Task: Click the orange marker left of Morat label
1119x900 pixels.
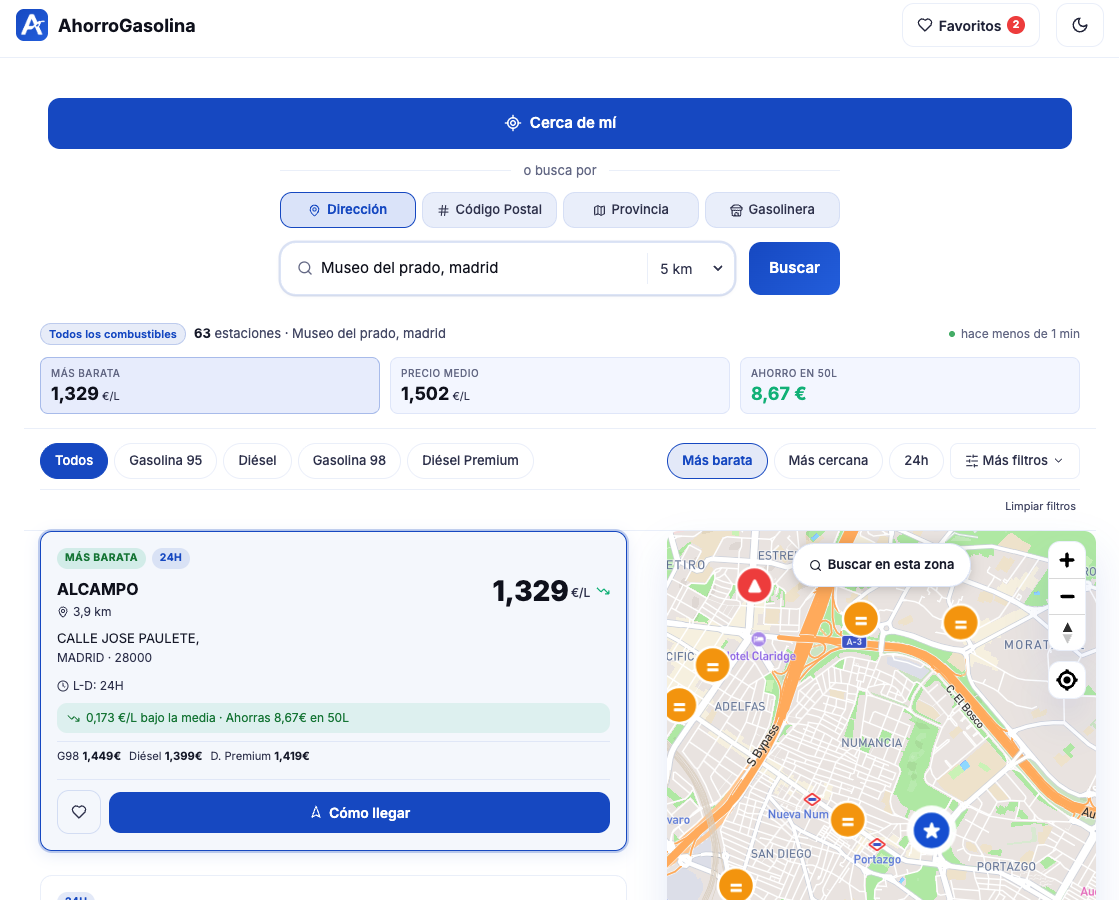Action: click(961, 623)
